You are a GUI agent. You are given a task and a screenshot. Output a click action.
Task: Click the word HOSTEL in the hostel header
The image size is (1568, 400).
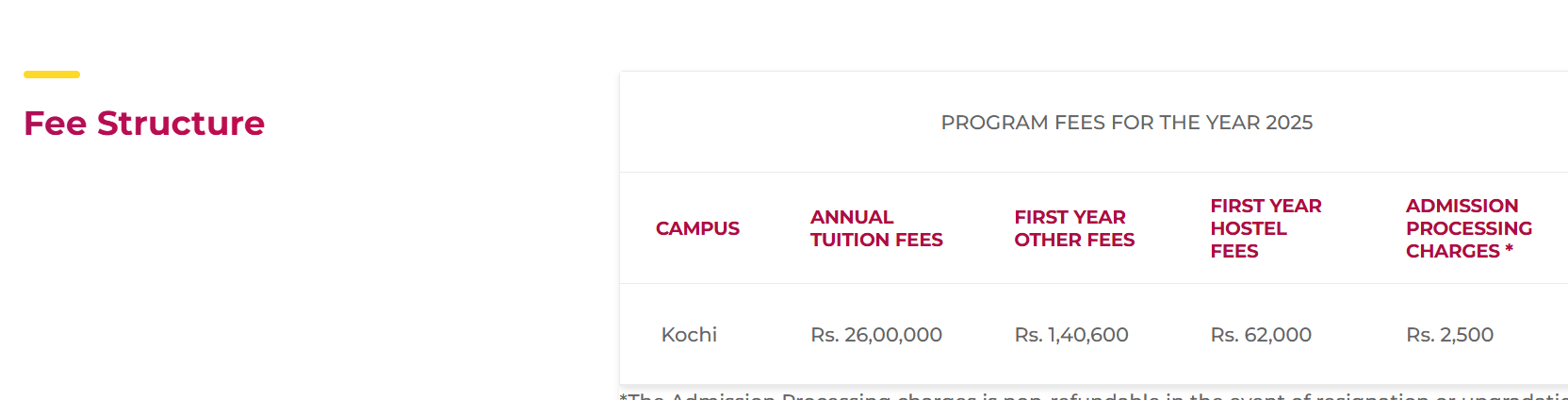point(1249,228)
